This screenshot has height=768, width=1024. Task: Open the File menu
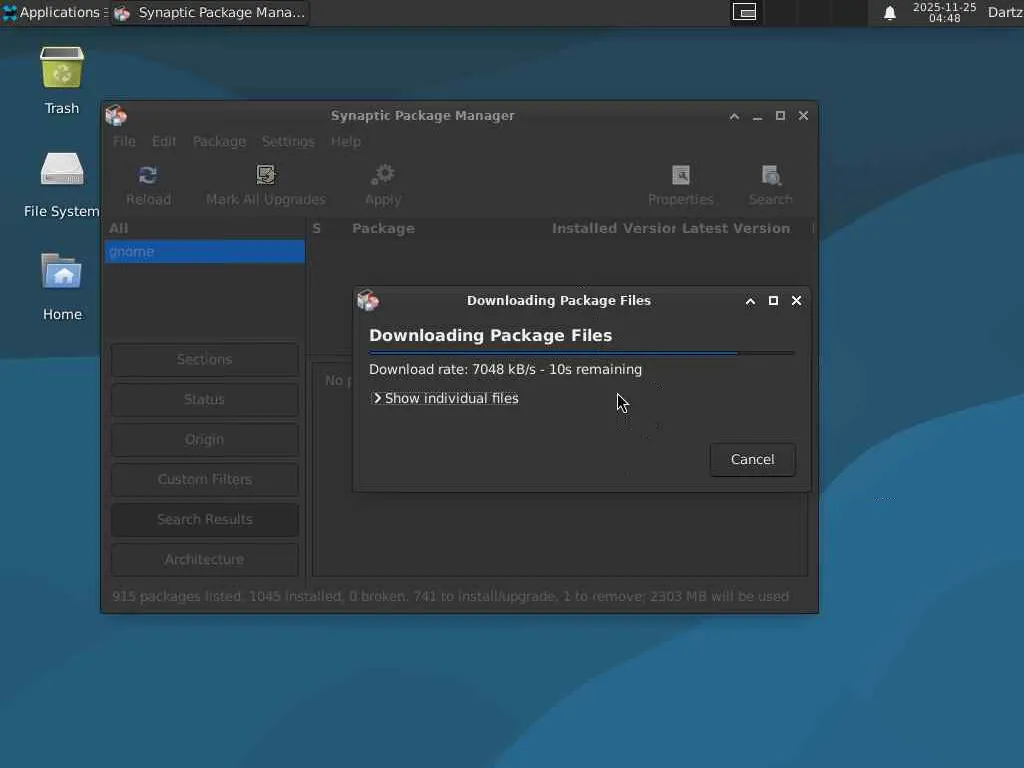click(124, 141)
